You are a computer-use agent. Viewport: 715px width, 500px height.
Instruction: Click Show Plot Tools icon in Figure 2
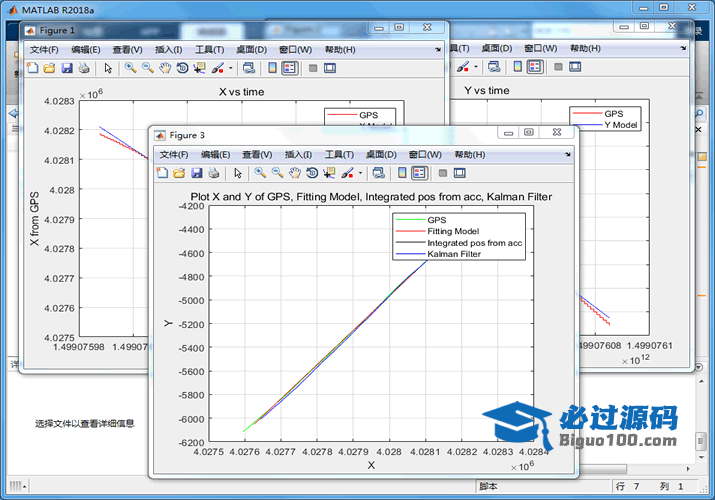tap(575, 67)
